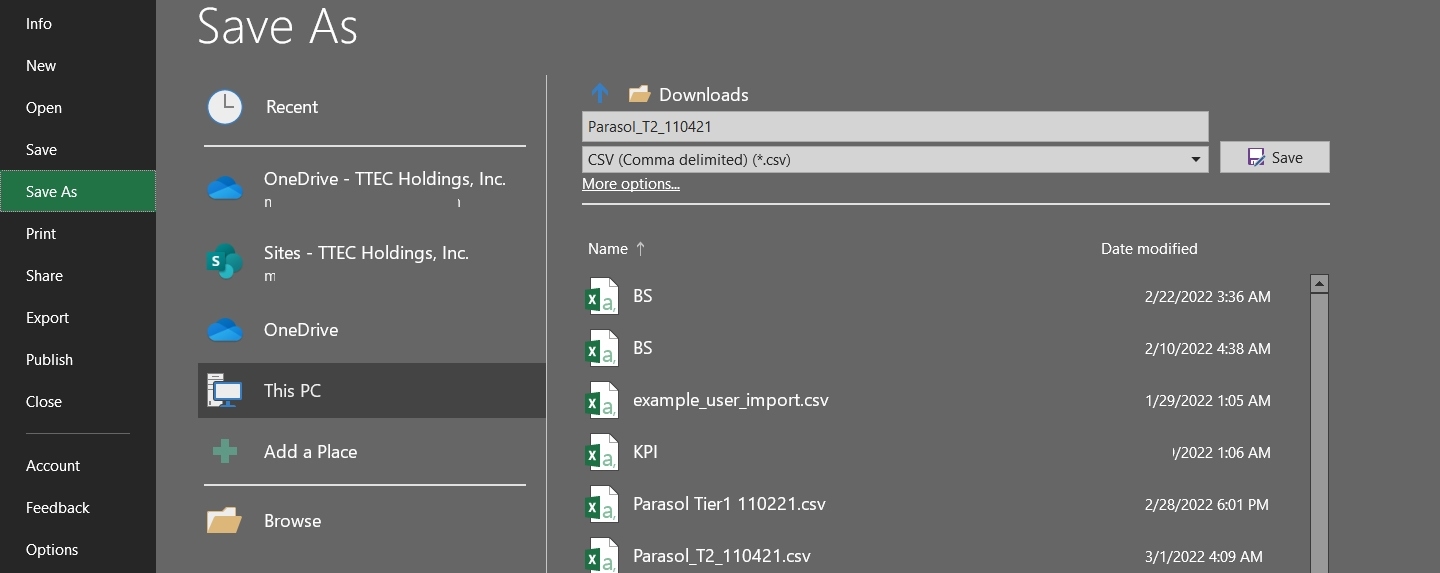
Task: Click the example_user_import.csv file icon
Action: coord(601,400)
